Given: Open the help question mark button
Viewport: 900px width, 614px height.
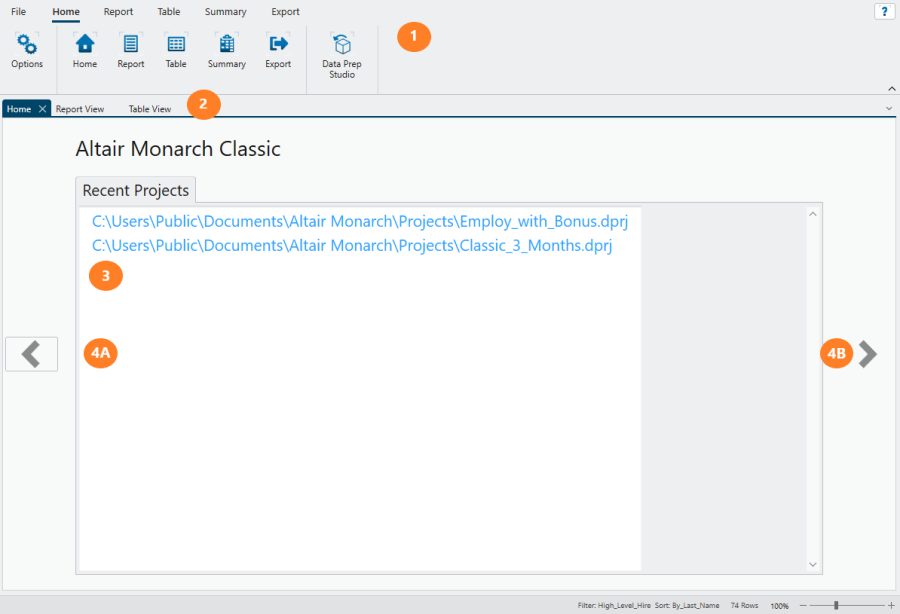Looking at the screenshot, I should point(884,11).
